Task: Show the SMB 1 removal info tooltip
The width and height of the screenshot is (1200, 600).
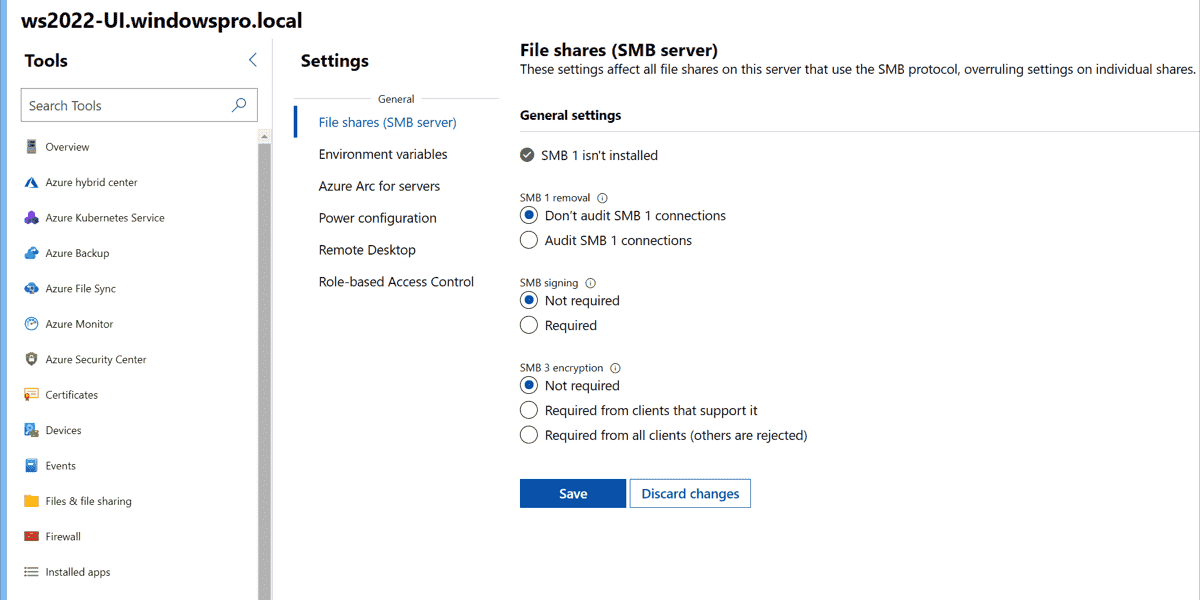Action: (603, 198)
